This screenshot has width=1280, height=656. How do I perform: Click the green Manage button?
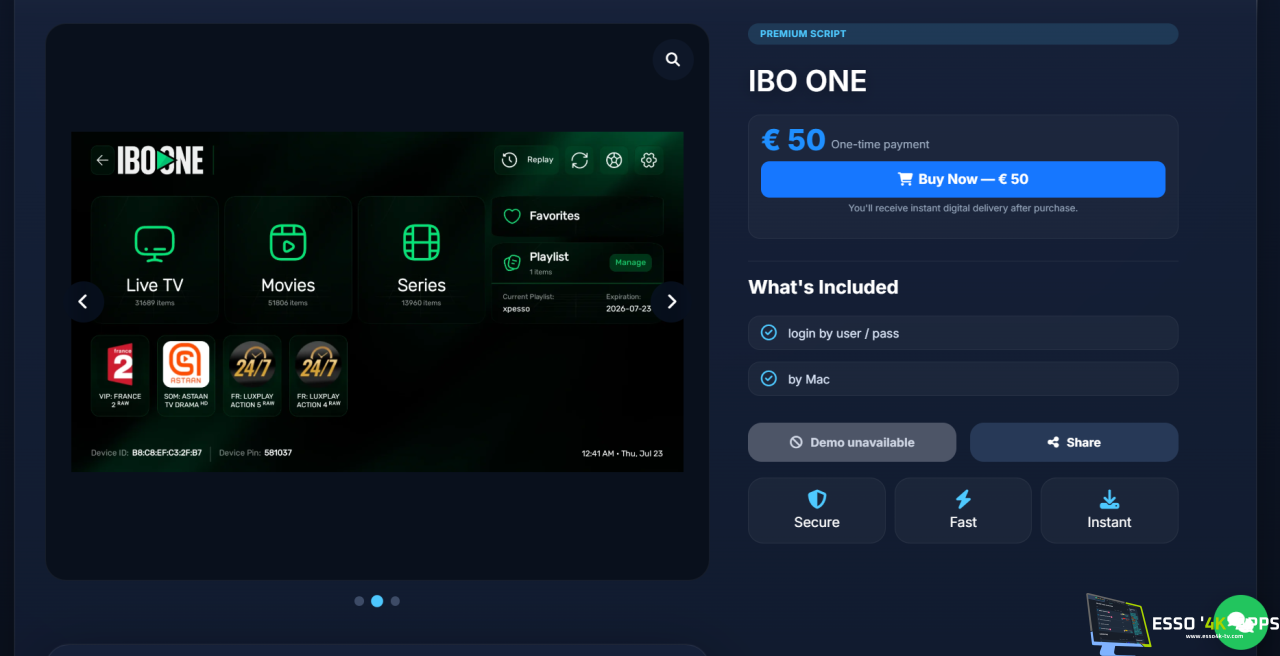click(x=630, y=263)
